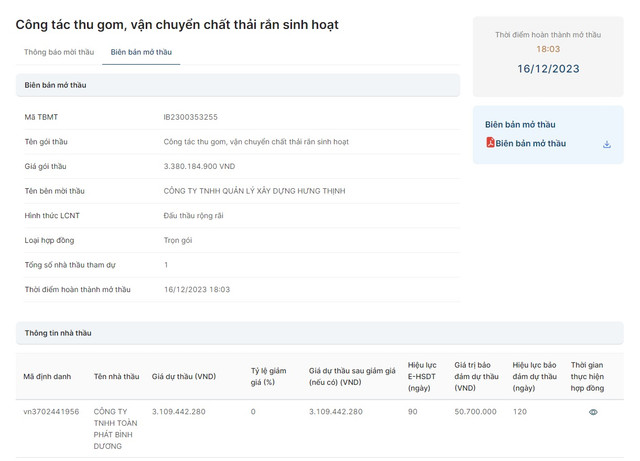View contract duration via eye icon
The height and width of the screenshot is (461, 640).
point(593,412)
